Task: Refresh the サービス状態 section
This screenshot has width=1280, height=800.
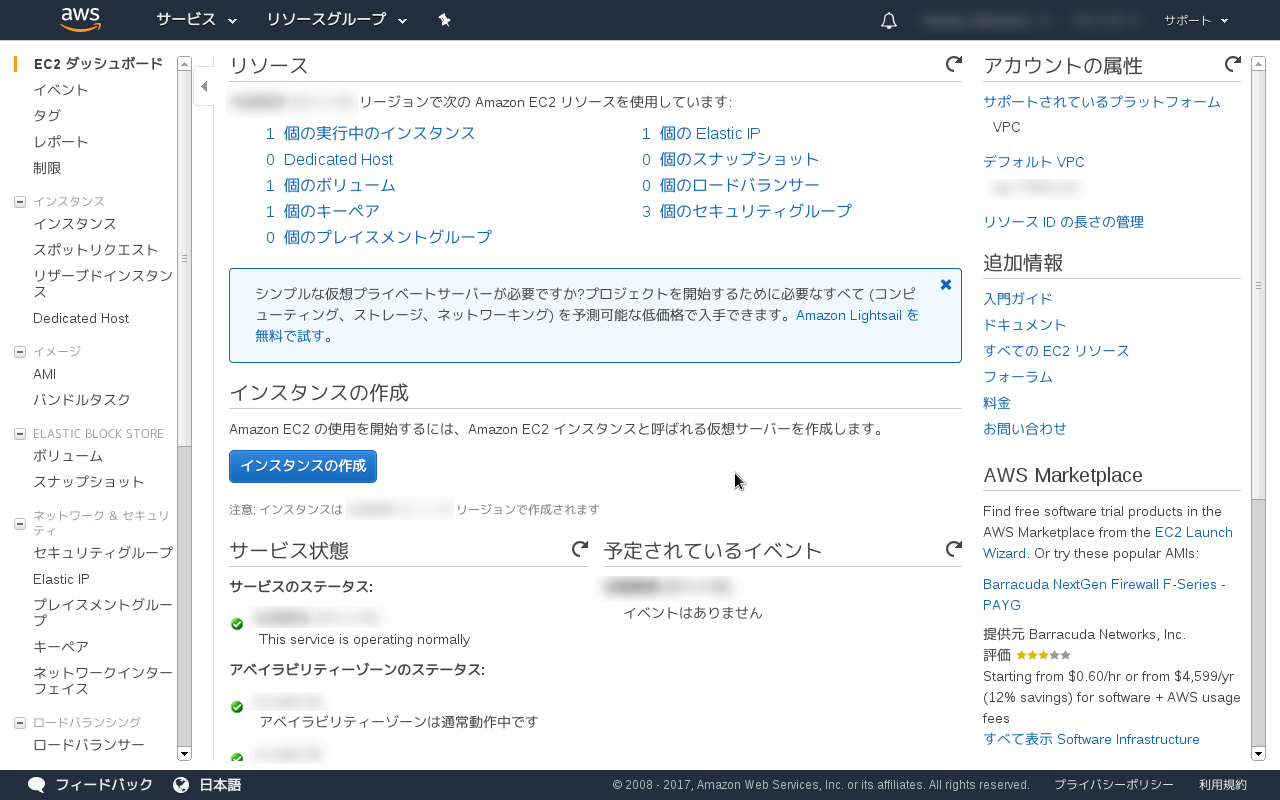Action: tap(579, 549)
